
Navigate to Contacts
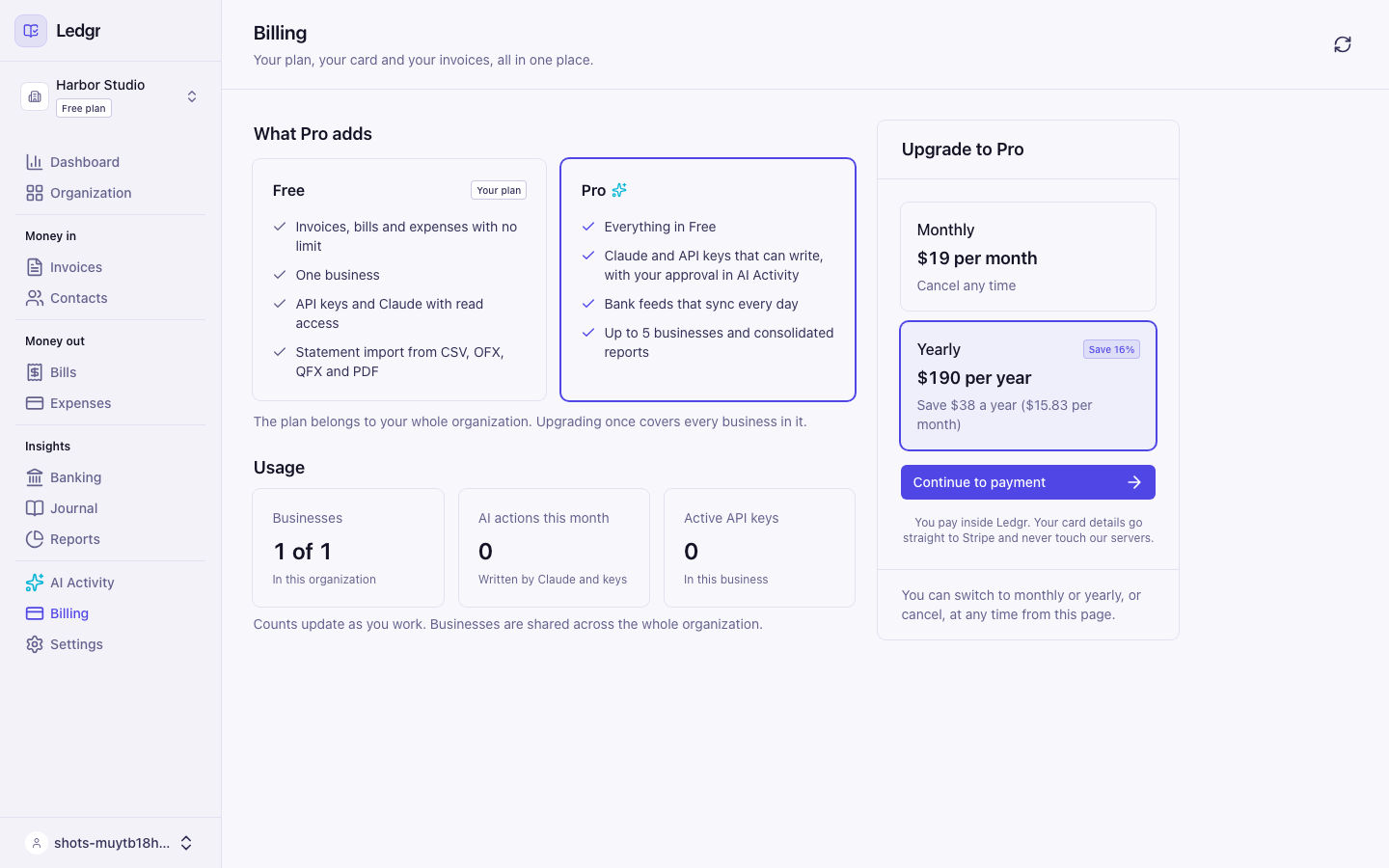110,298
